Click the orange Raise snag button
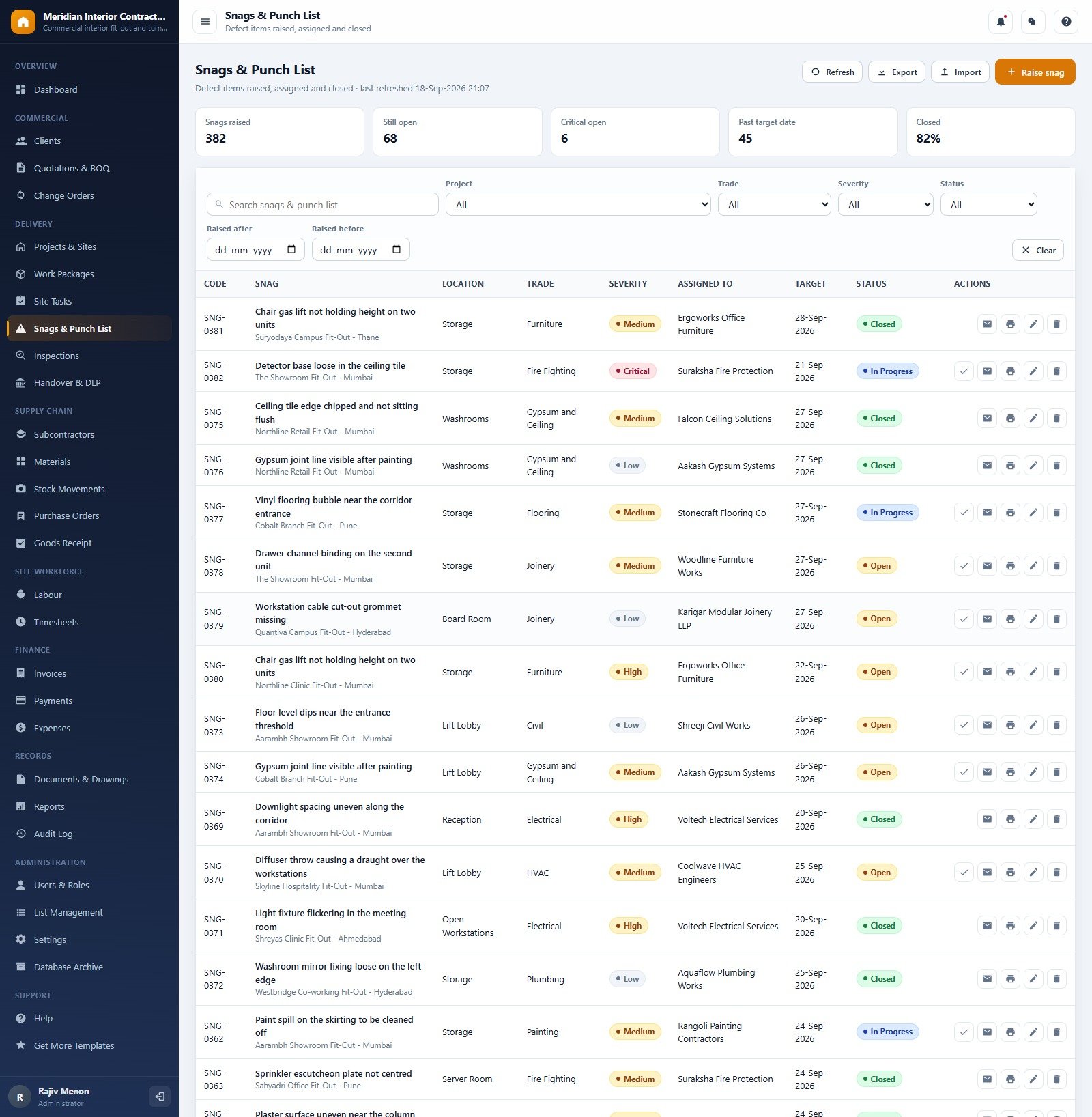 1035,72
